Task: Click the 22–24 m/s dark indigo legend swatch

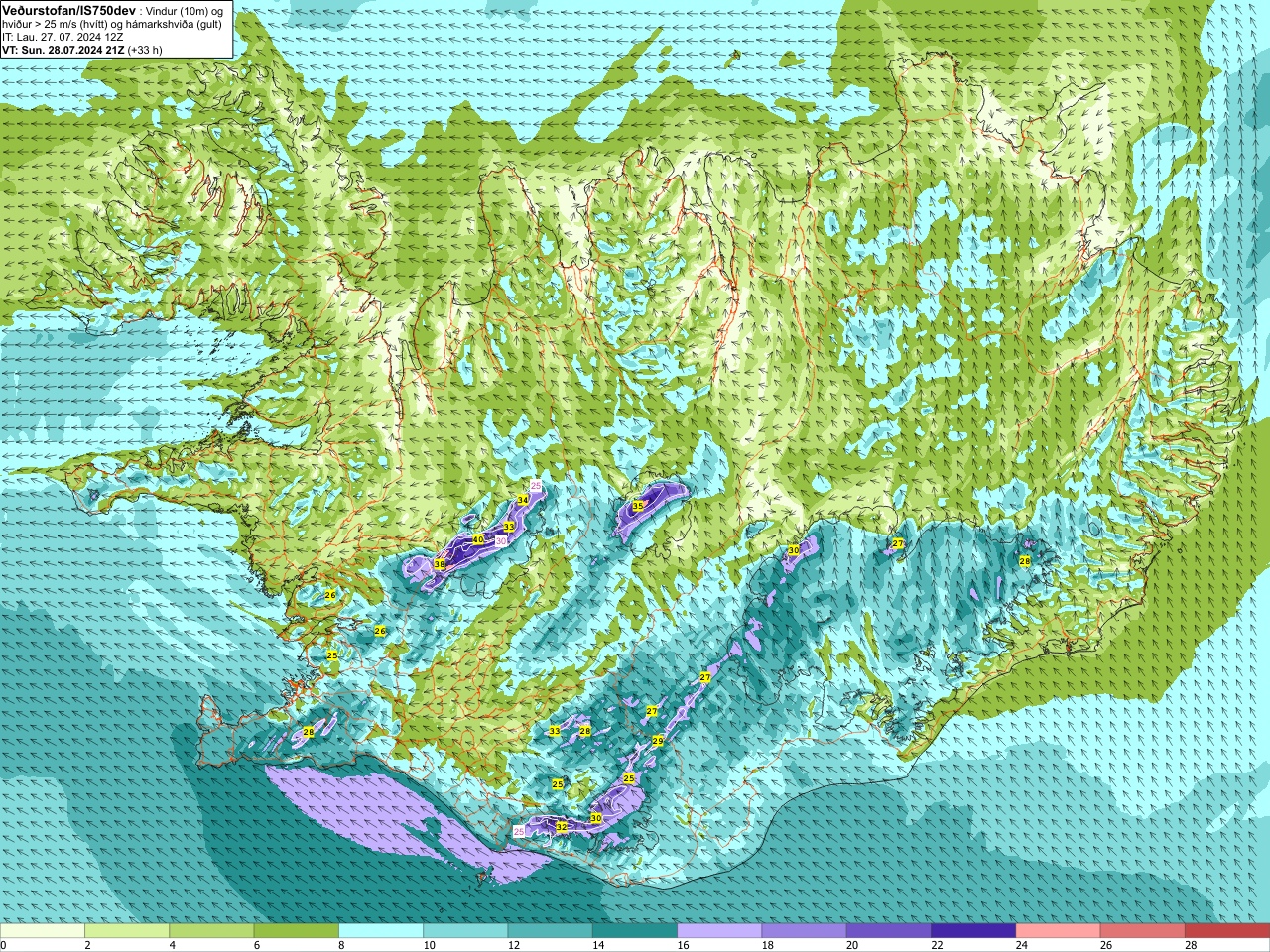Action: click(x=973, y=931)
